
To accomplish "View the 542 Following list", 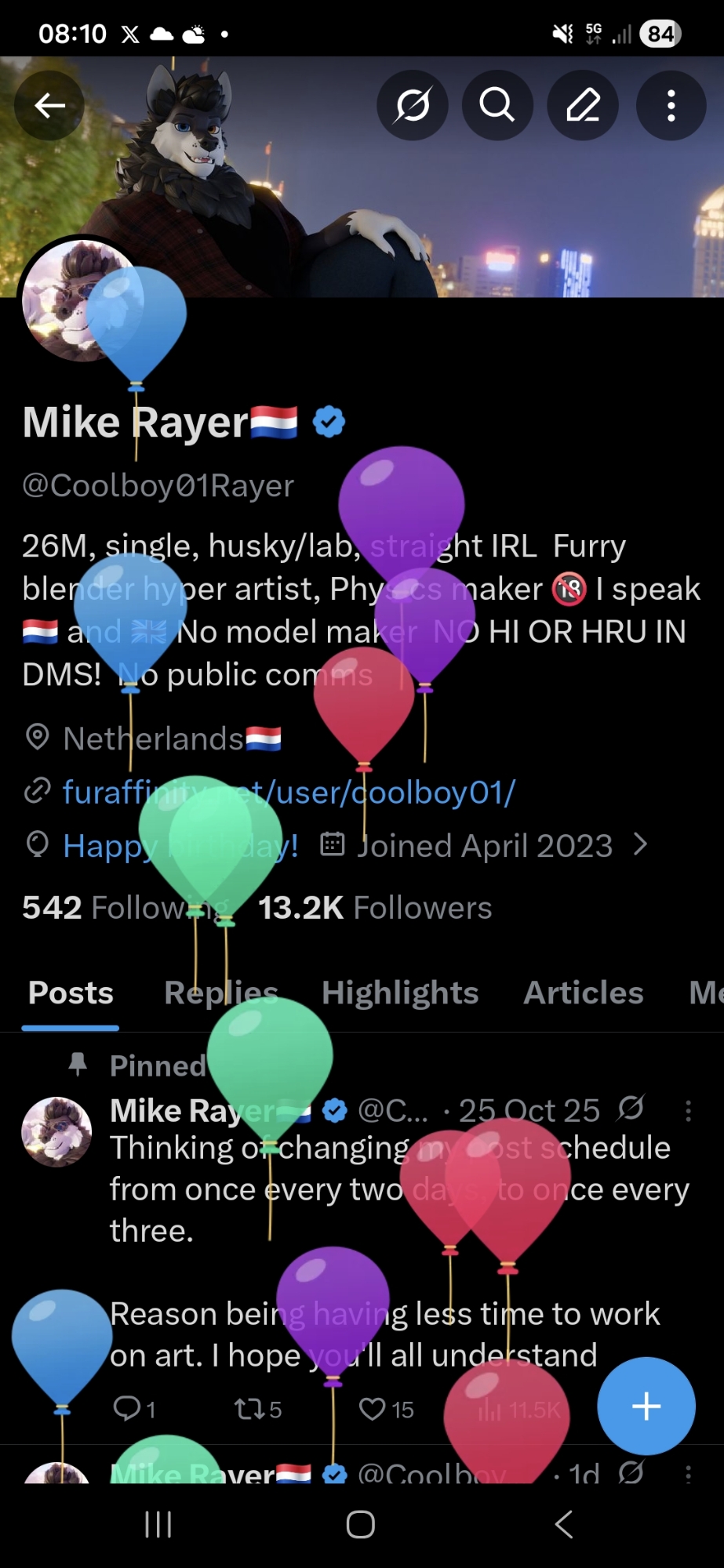I will point(126,907).
